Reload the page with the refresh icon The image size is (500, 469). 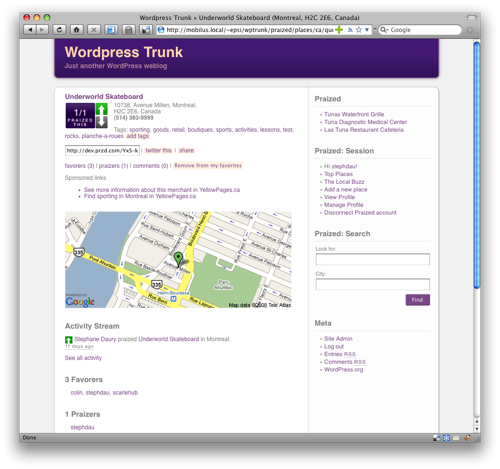(59, 30)
